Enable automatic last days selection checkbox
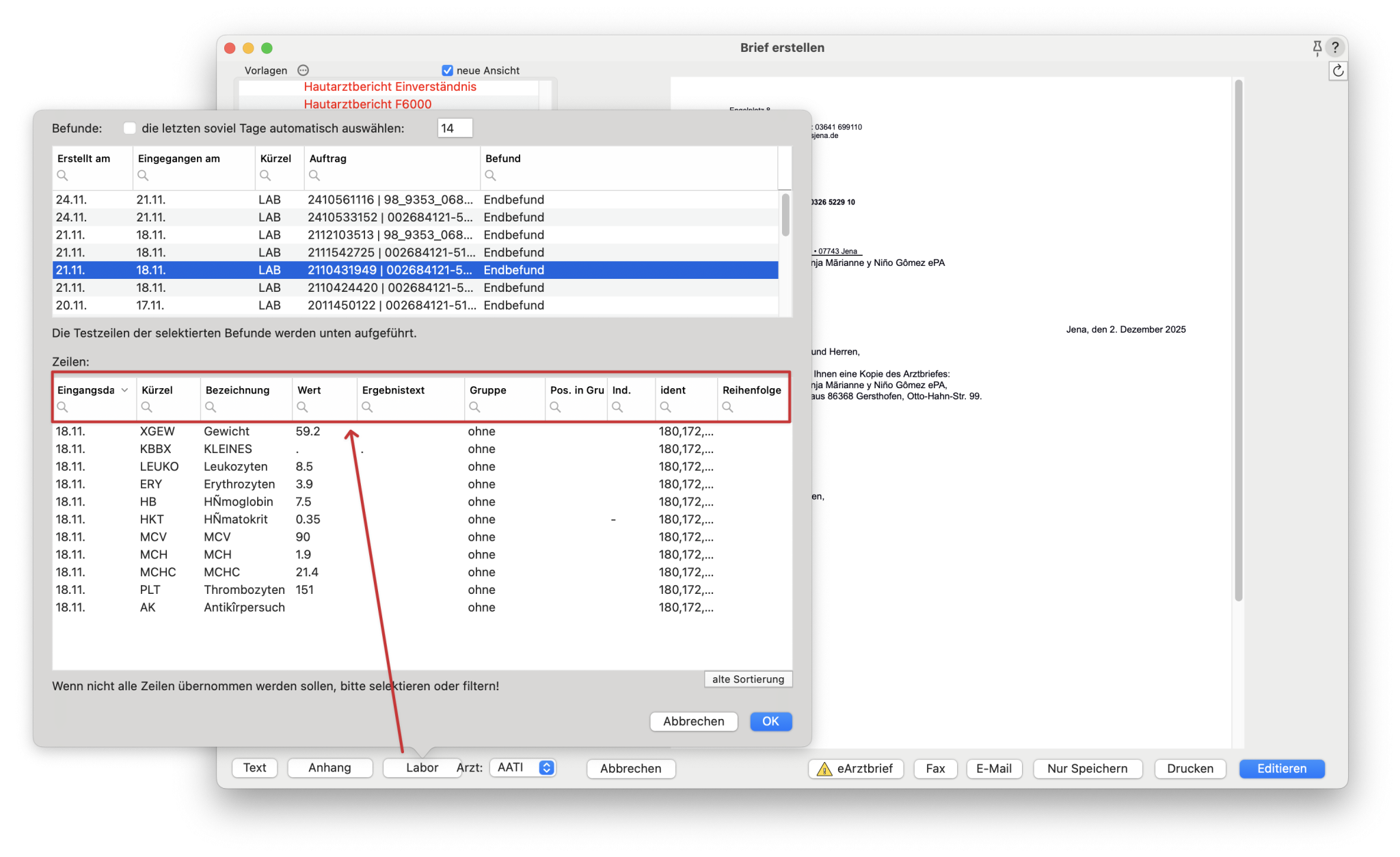Image resolution: width=1400 pixels, height=857 pixels. pos(129,128)
